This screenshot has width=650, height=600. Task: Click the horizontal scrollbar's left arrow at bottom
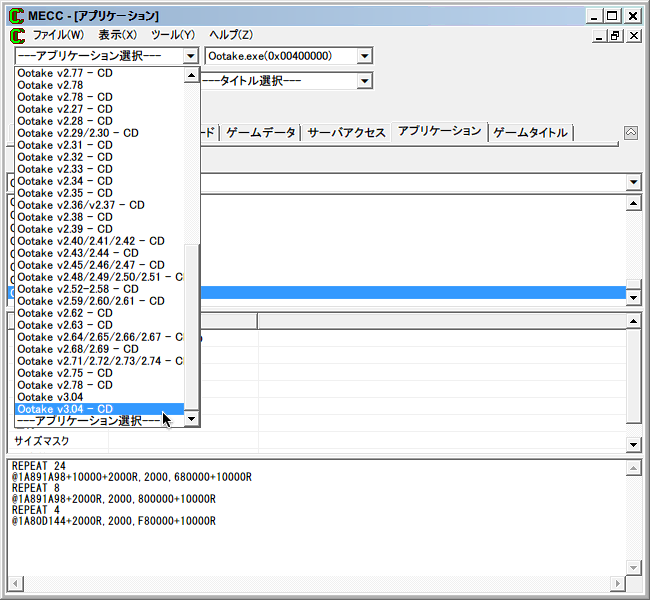[x=15, y=583]
